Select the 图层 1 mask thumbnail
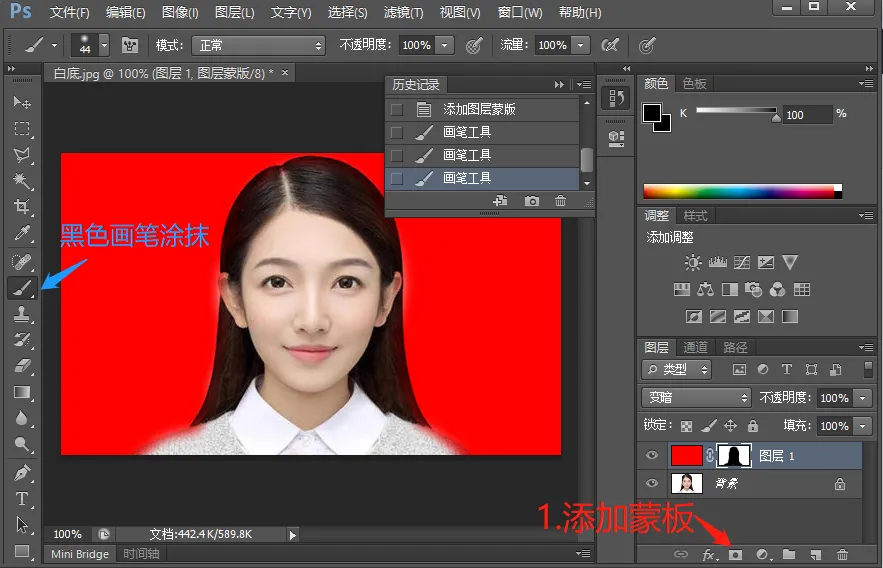Screen dimensions: 883x568 (x=735, y=456)
